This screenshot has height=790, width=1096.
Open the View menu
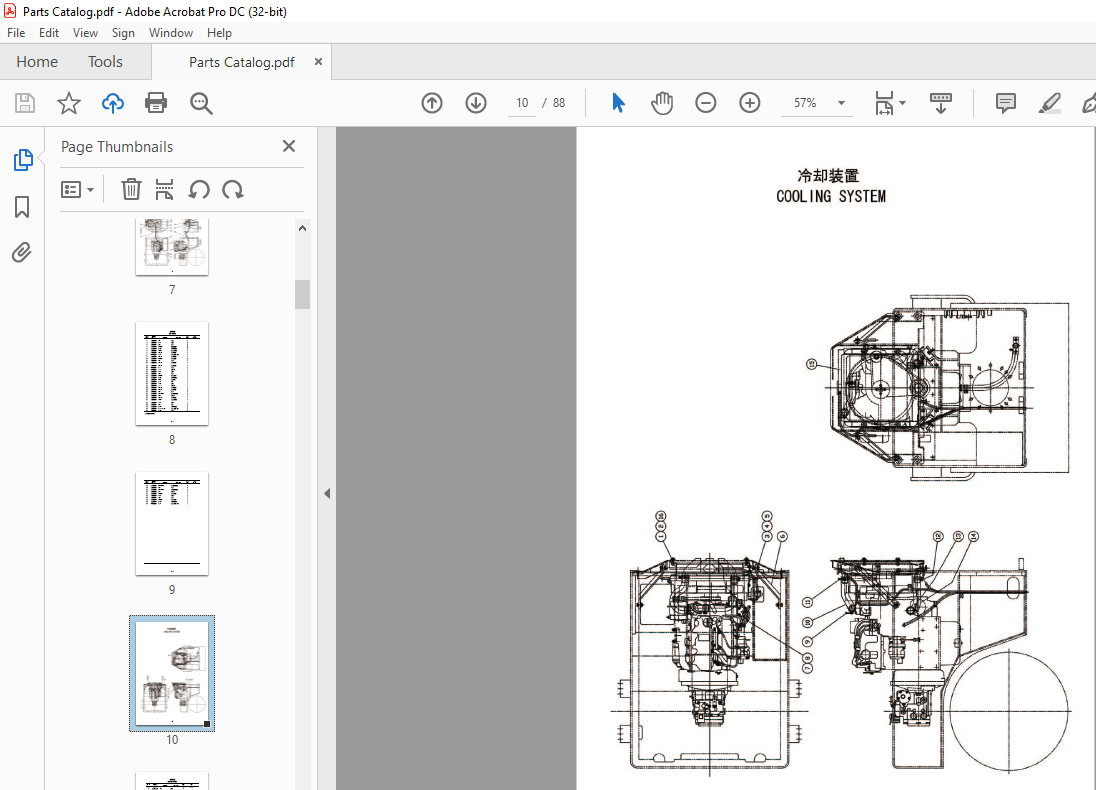[85, 33]
